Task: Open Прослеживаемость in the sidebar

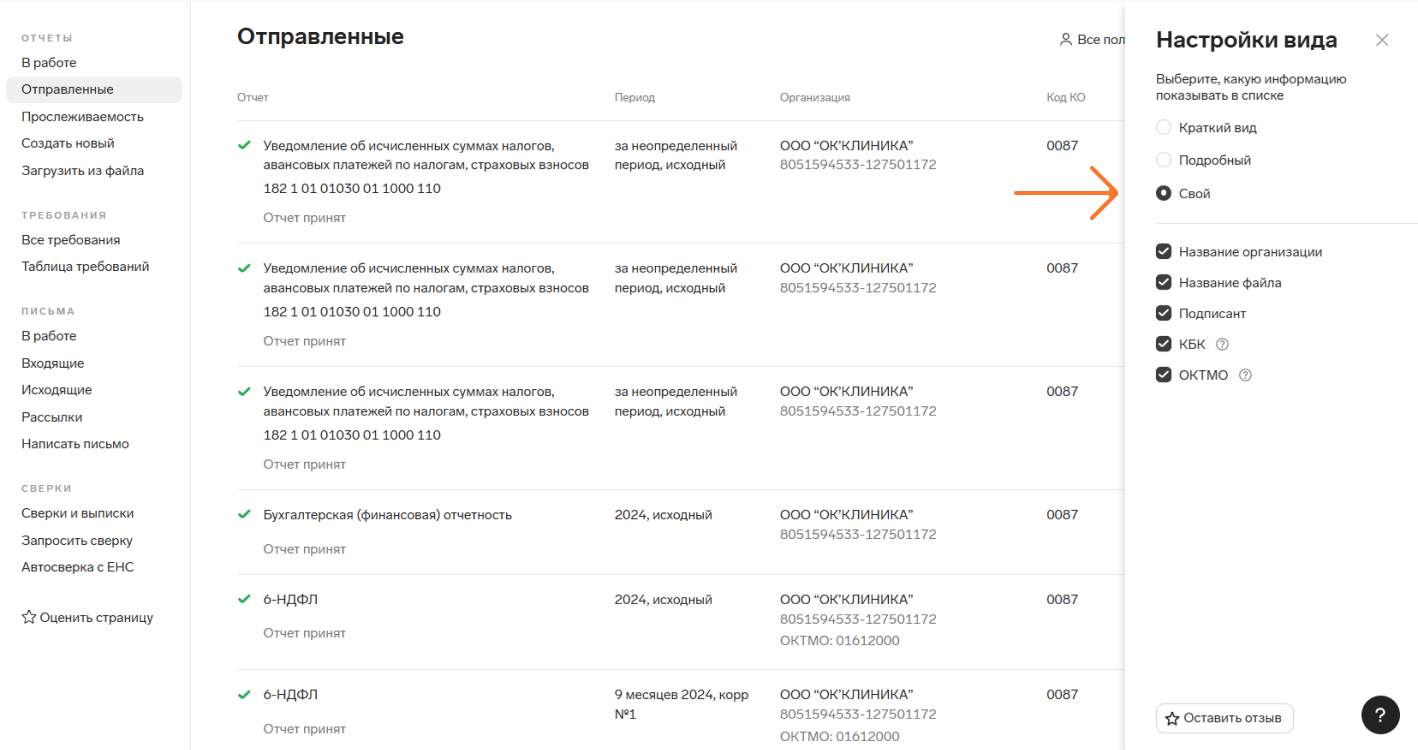Action: 83,116
